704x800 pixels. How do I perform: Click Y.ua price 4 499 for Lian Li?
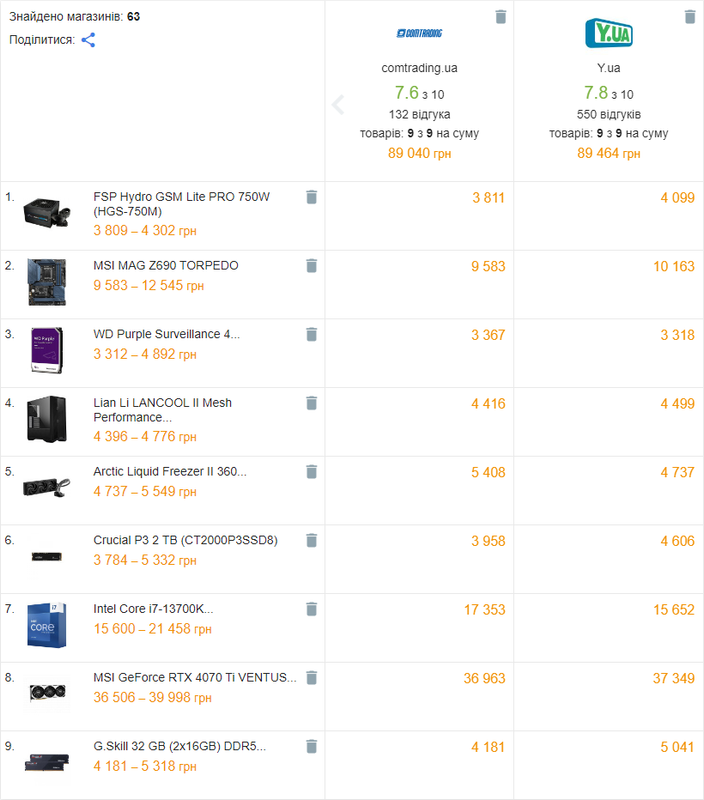[677, 404]
